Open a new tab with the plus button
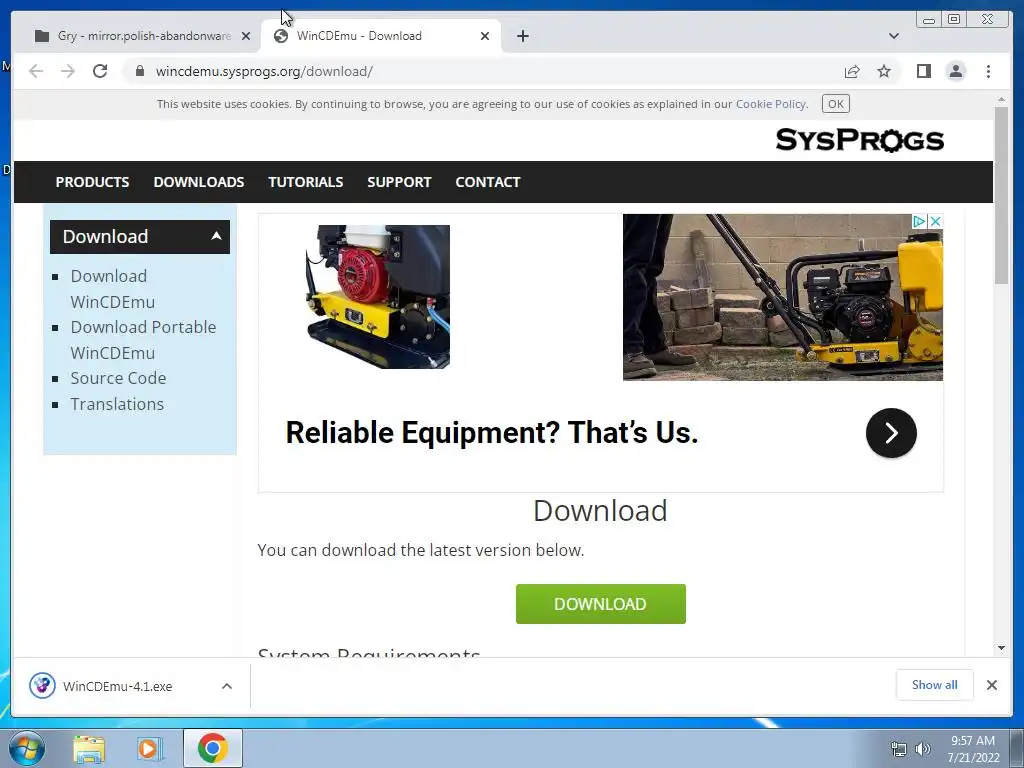The width and height of the screenshot is (1024, 768). (x=522, y=36)
